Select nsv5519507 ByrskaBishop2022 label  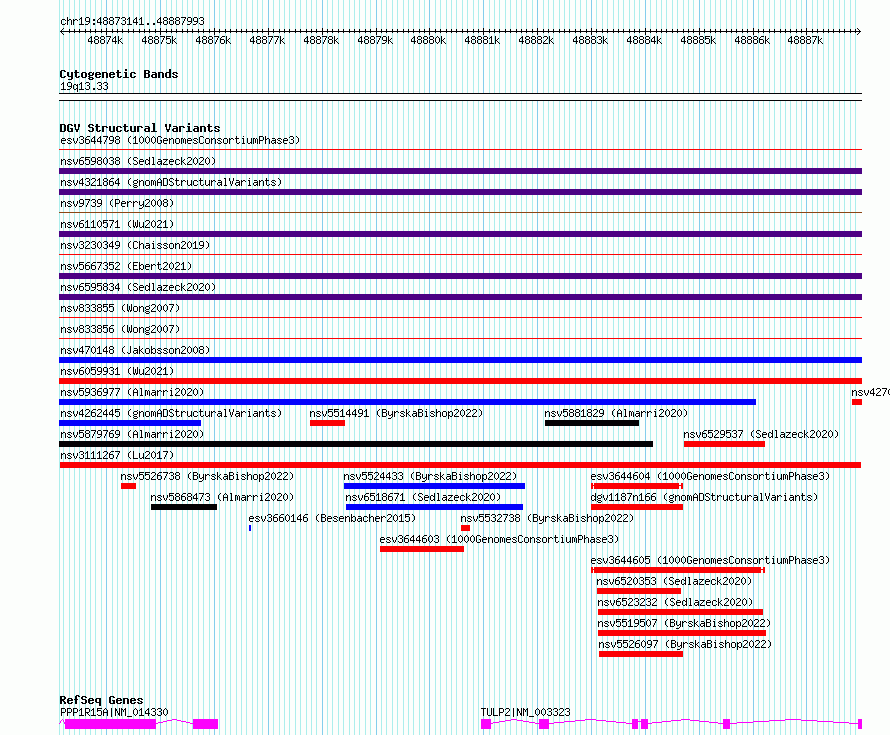685,623
